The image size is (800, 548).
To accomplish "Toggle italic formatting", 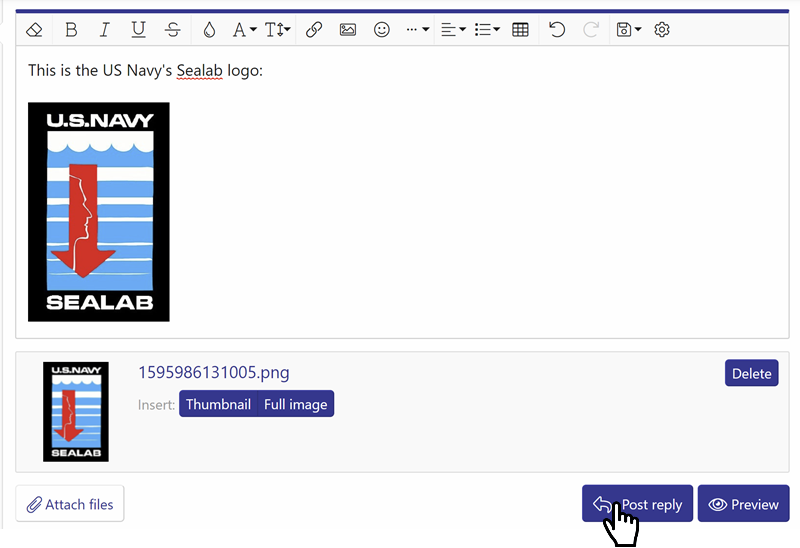I will 105,30.
